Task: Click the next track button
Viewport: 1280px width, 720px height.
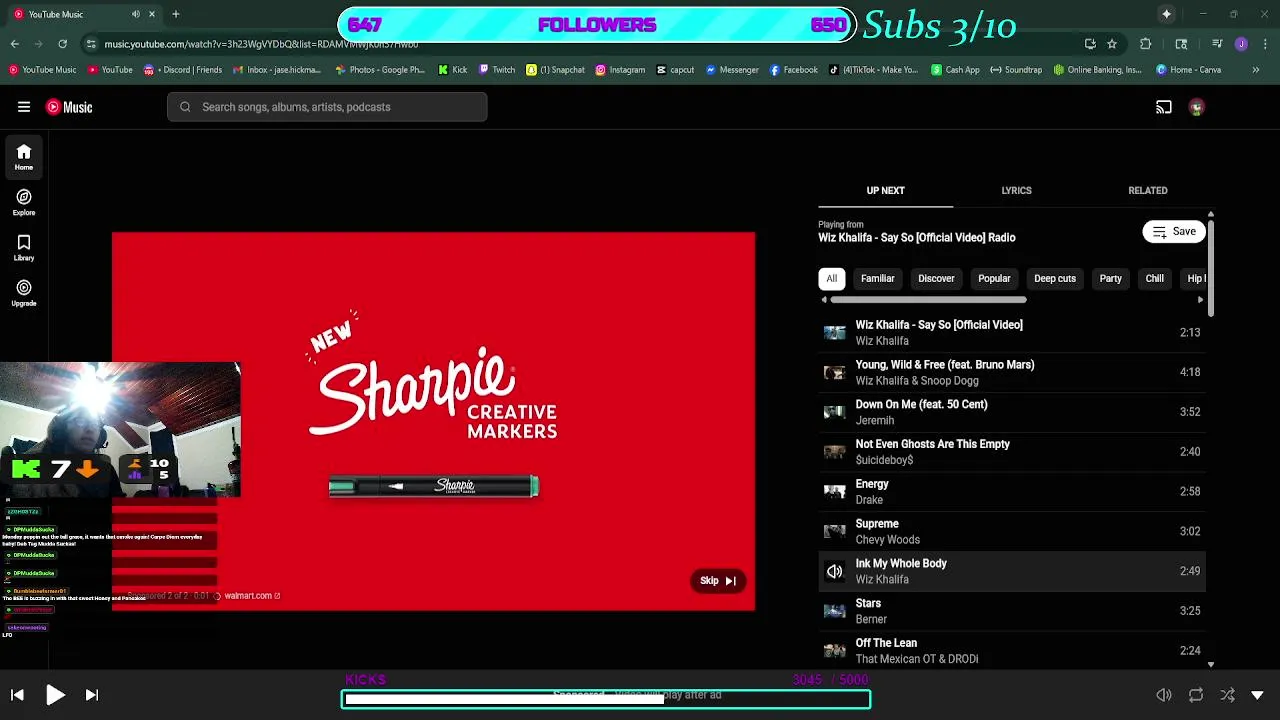Action: coord(92,695)
